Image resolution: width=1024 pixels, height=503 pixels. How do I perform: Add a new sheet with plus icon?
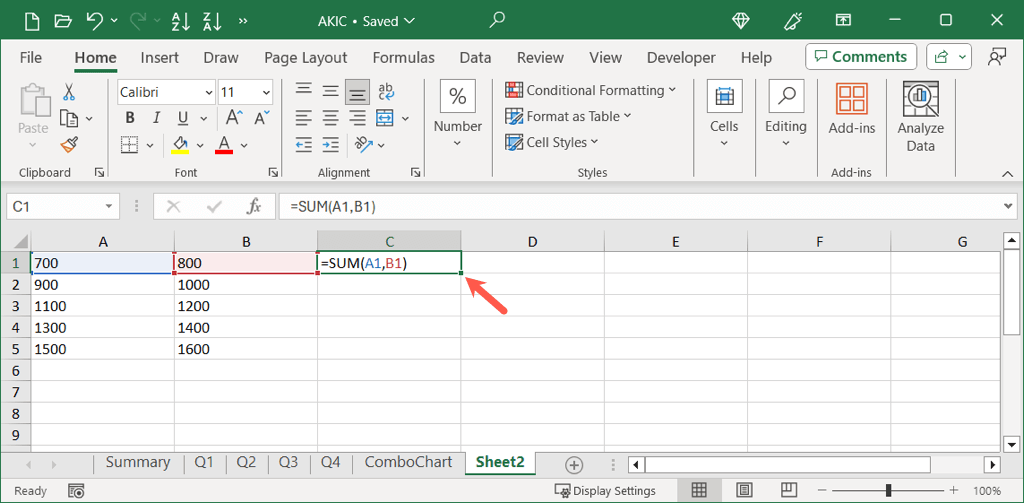[x=573, y=465]
